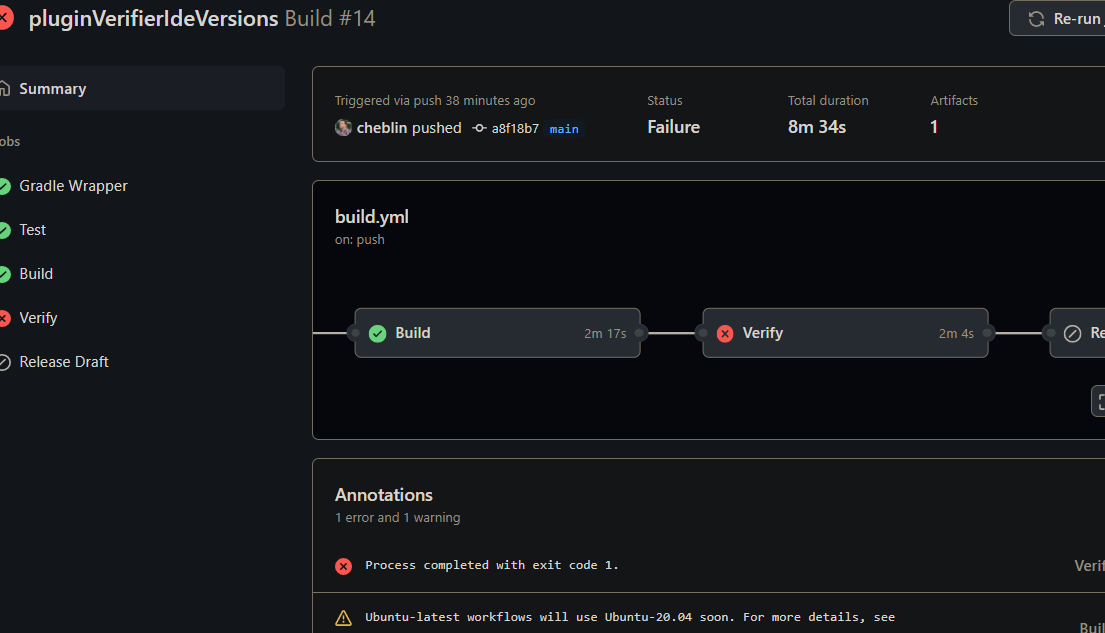Select the Verify job in the sidebar

pos(40,317)
